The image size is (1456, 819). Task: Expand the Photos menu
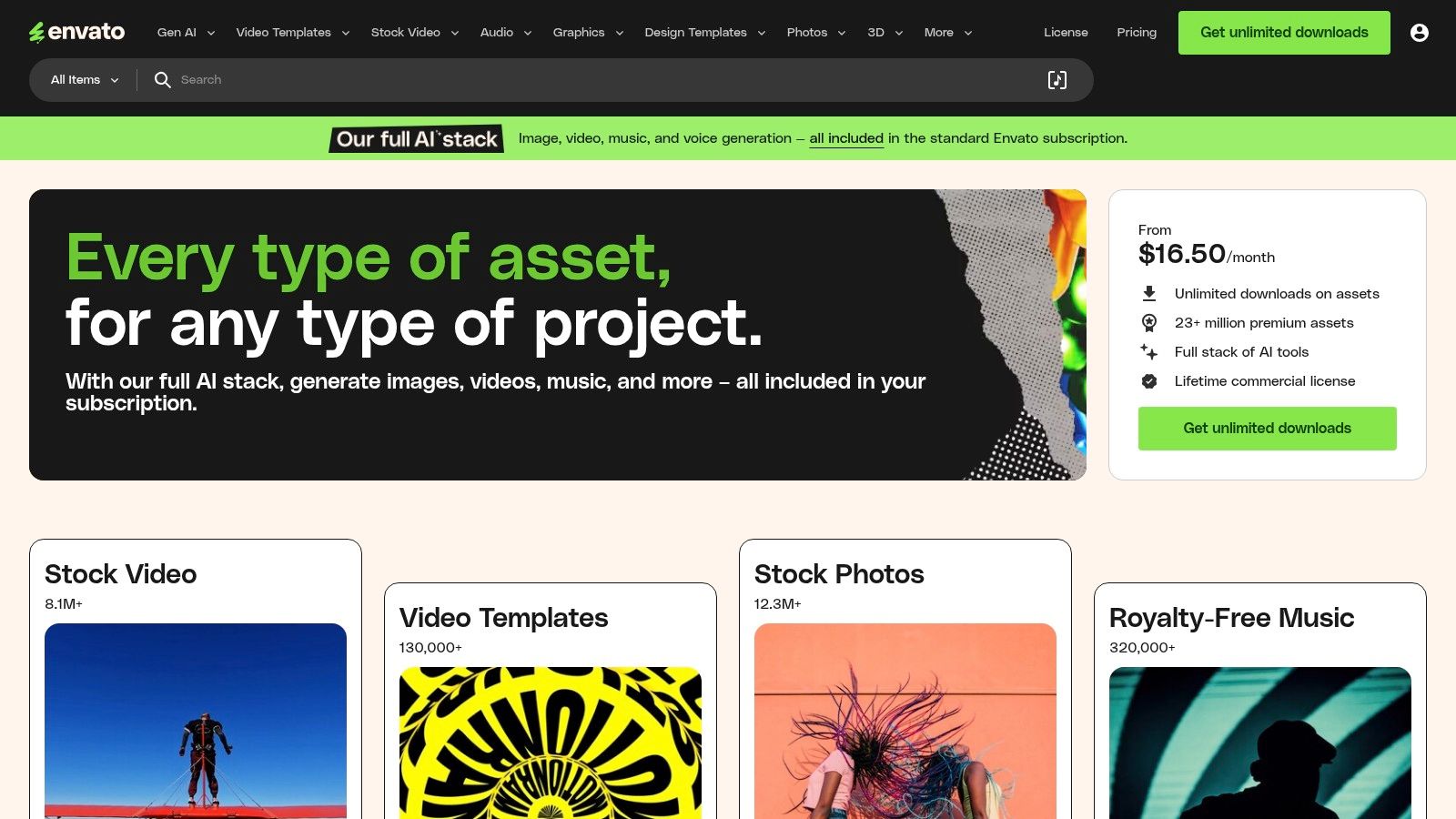[x=816, y=32]
